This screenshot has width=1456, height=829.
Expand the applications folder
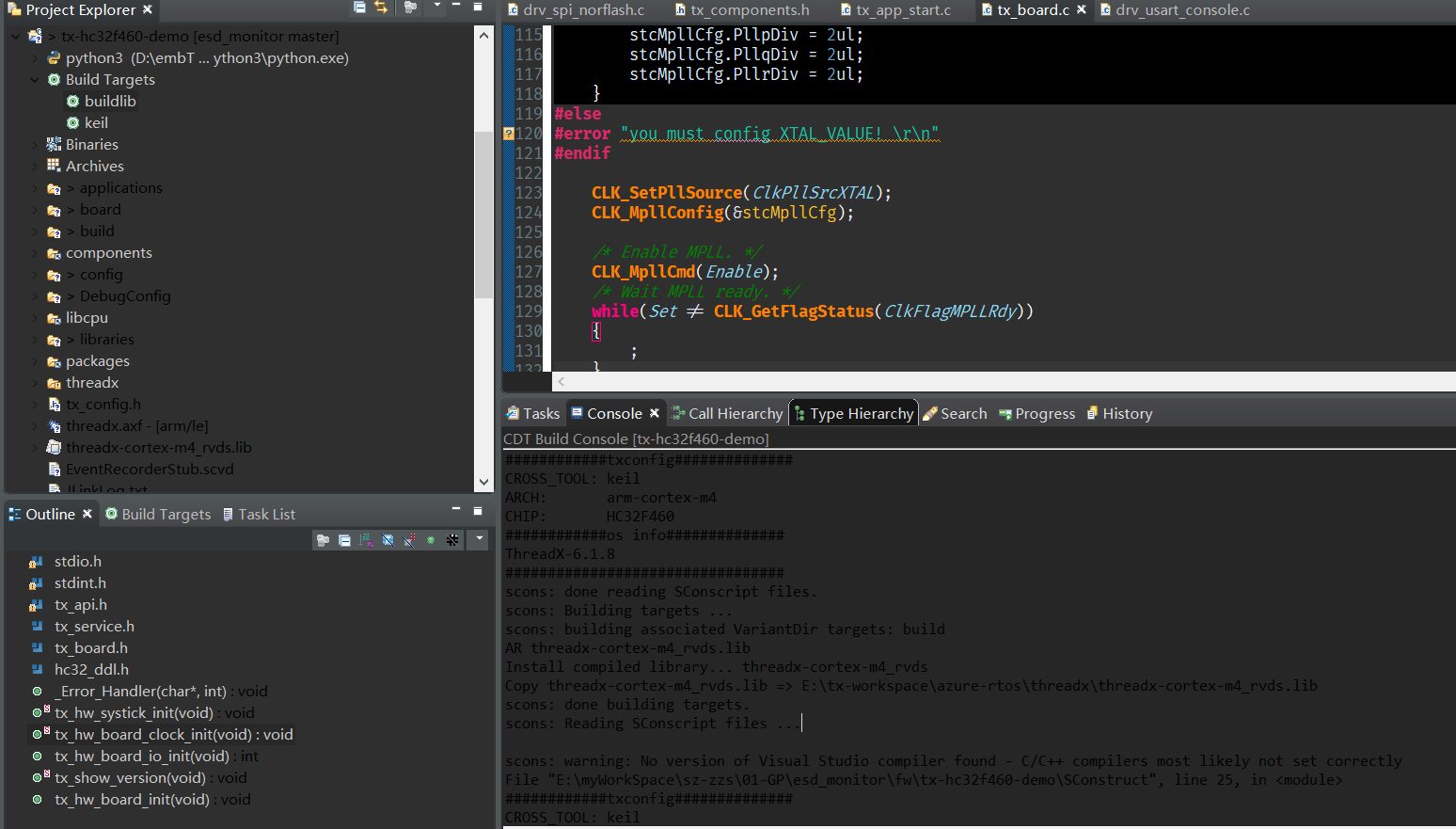pyautogui.click(x=35, y=188)
